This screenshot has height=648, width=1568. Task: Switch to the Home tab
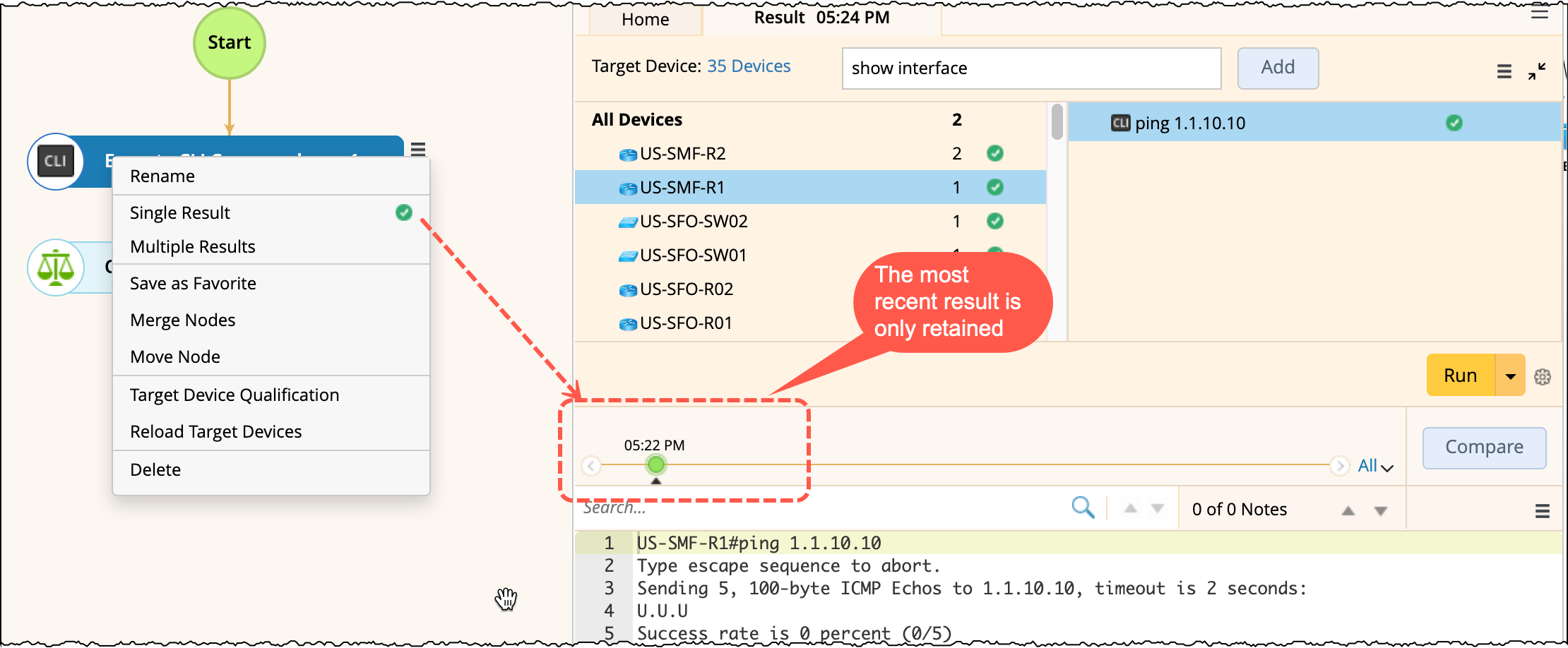(645, 19)
